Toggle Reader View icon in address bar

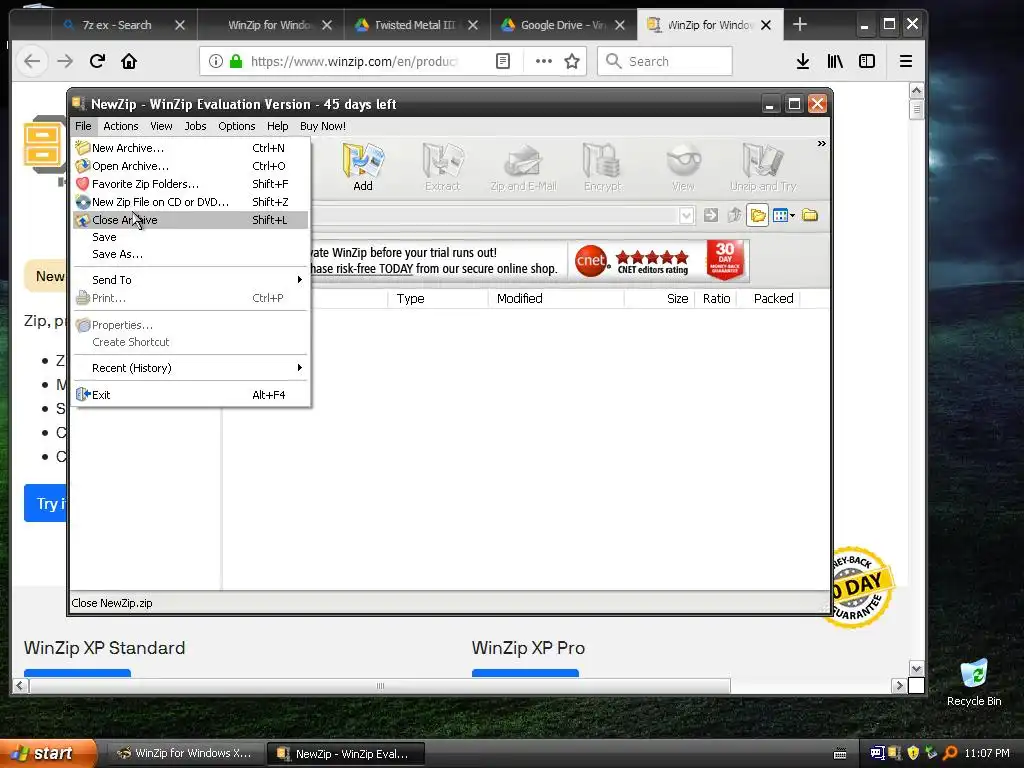(502, 61)
